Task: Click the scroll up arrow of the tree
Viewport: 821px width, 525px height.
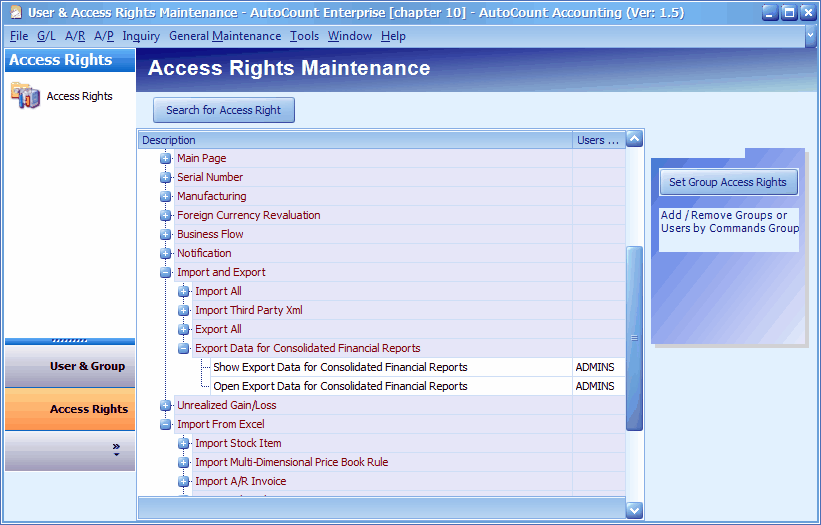Action: (635, 139)
